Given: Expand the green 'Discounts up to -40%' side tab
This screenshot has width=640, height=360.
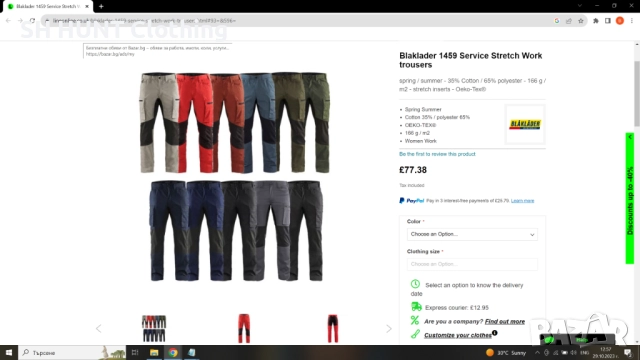Looking at the screenshot, I should pos(630,198).
